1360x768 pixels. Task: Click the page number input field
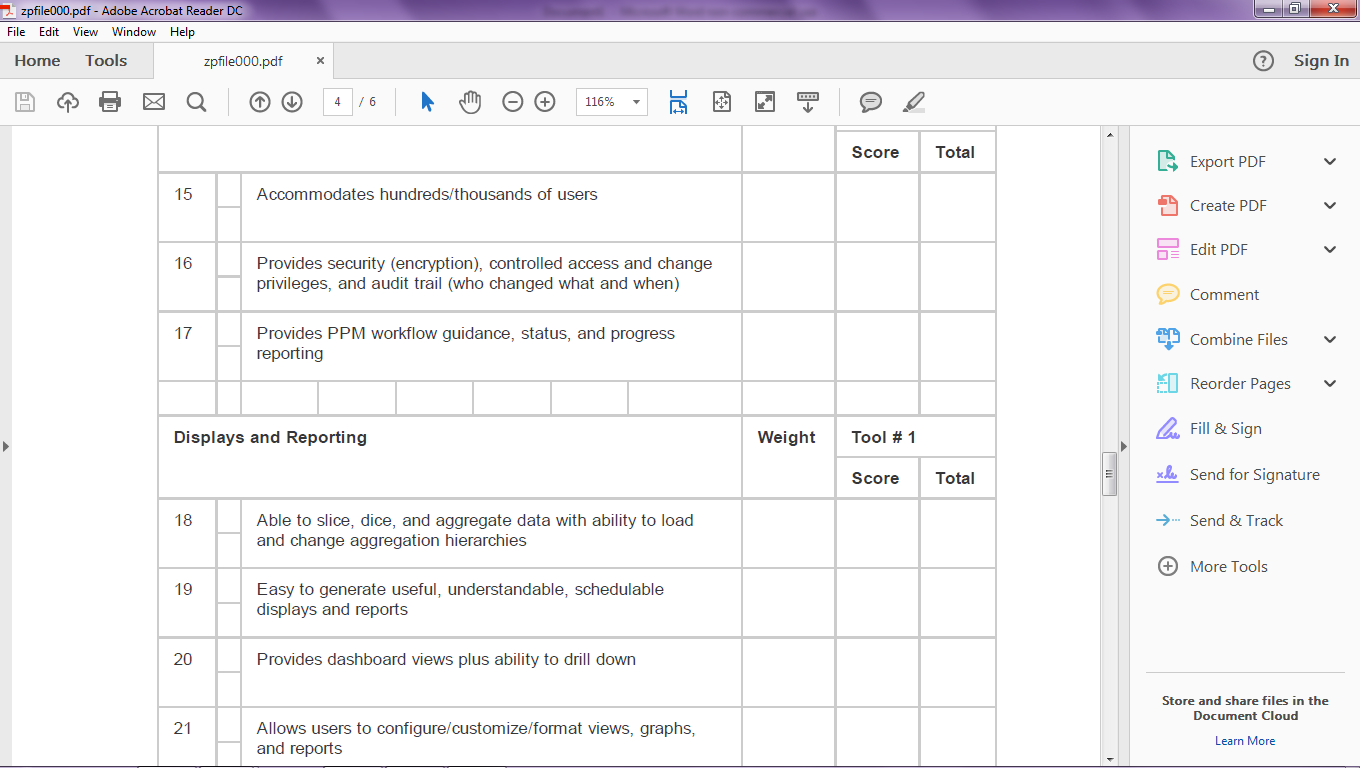tap(336, 101)
